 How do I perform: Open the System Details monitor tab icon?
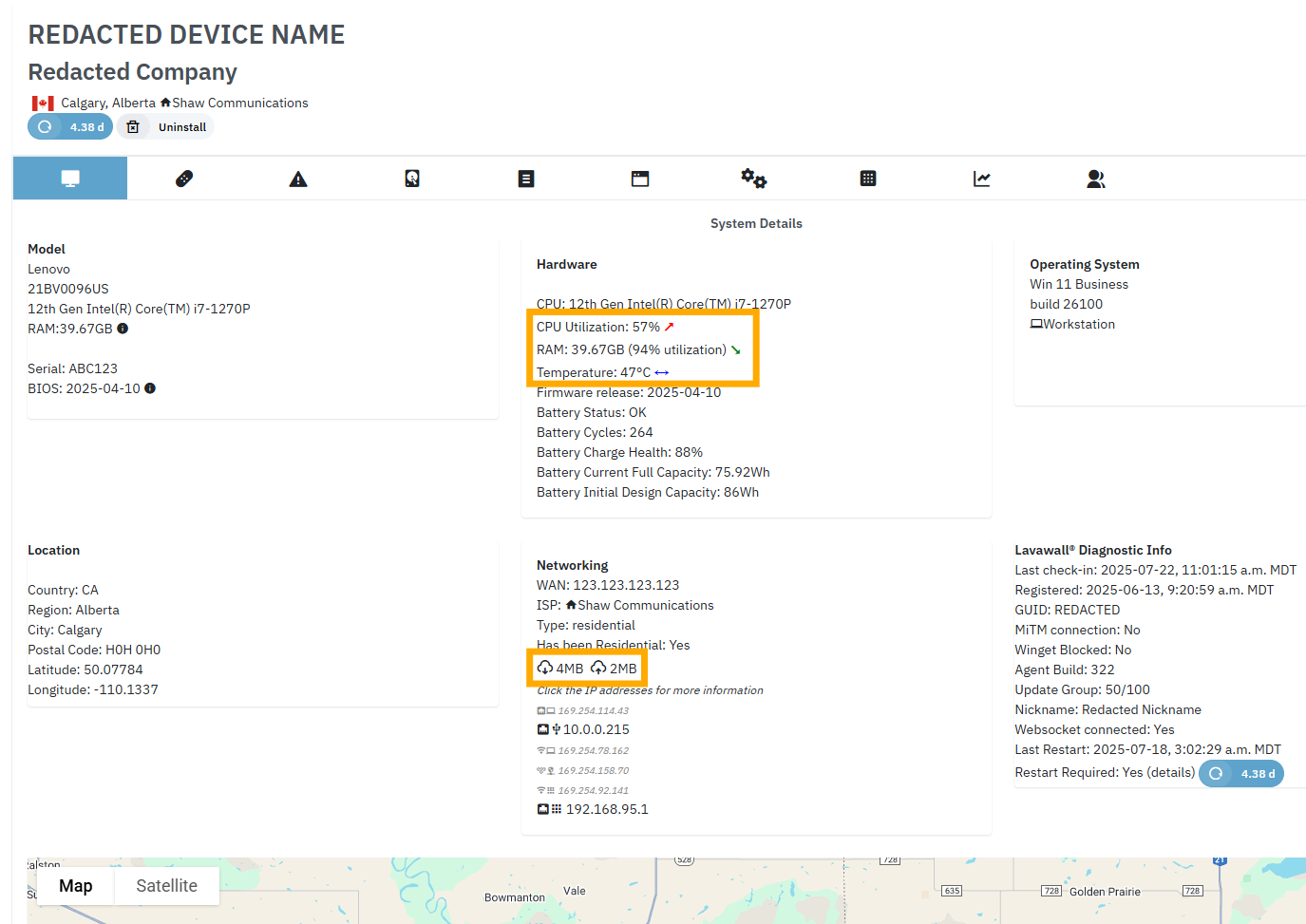(x=69, y=178)
